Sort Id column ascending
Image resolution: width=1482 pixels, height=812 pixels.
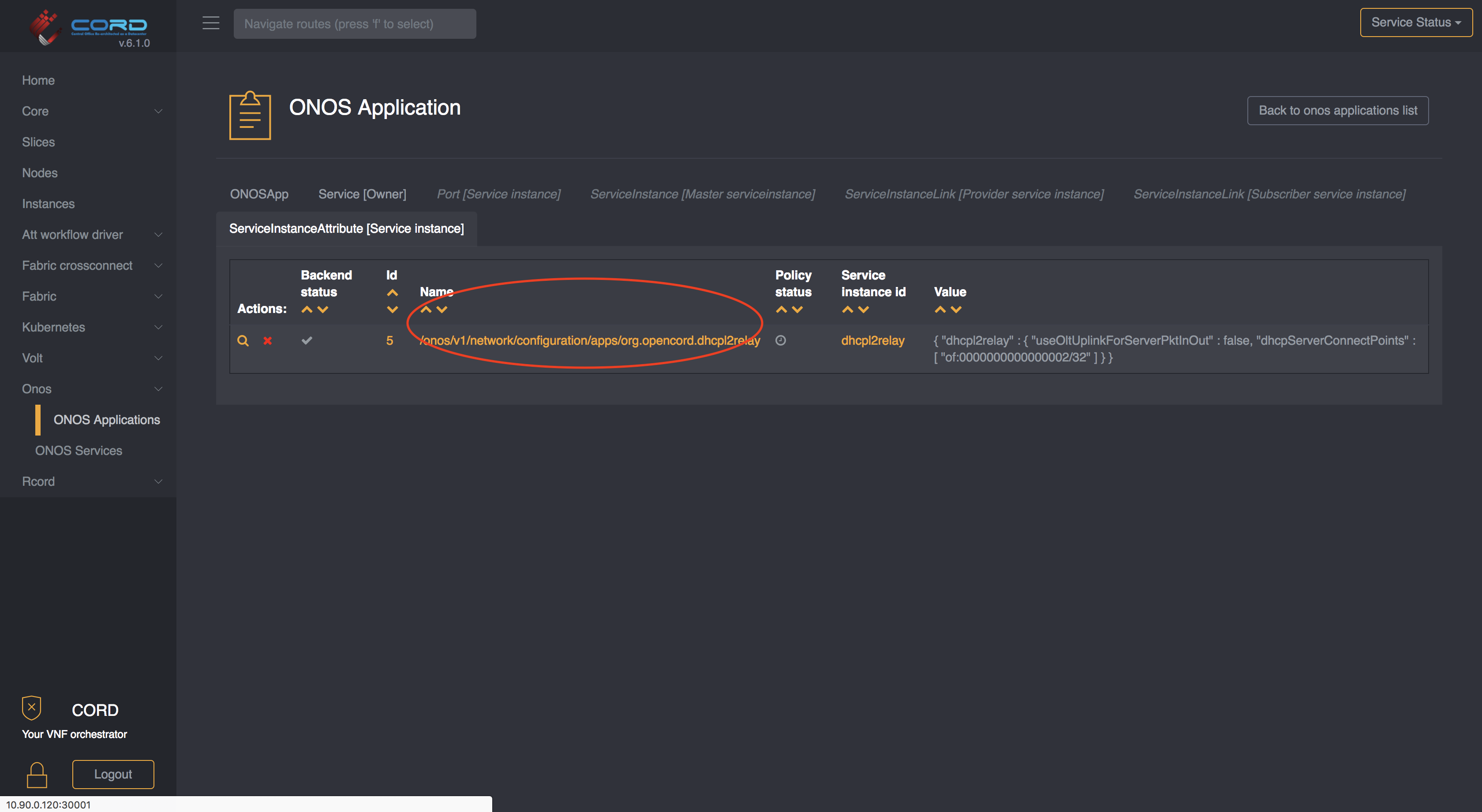pos(393,293)
